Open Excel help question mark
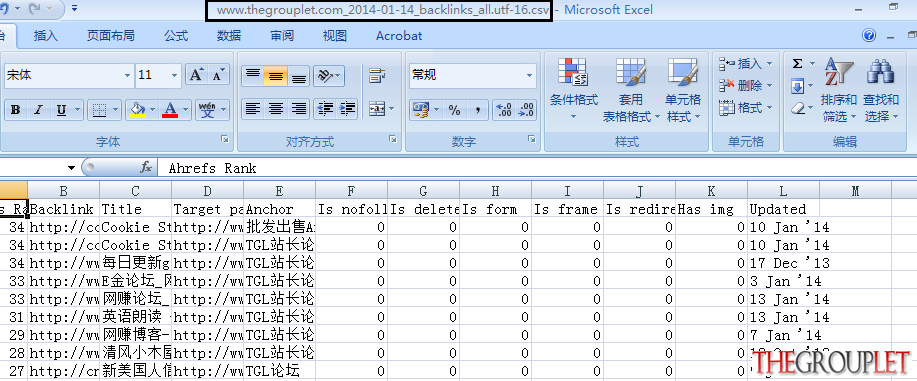917x381 pixels. (869, 35)
